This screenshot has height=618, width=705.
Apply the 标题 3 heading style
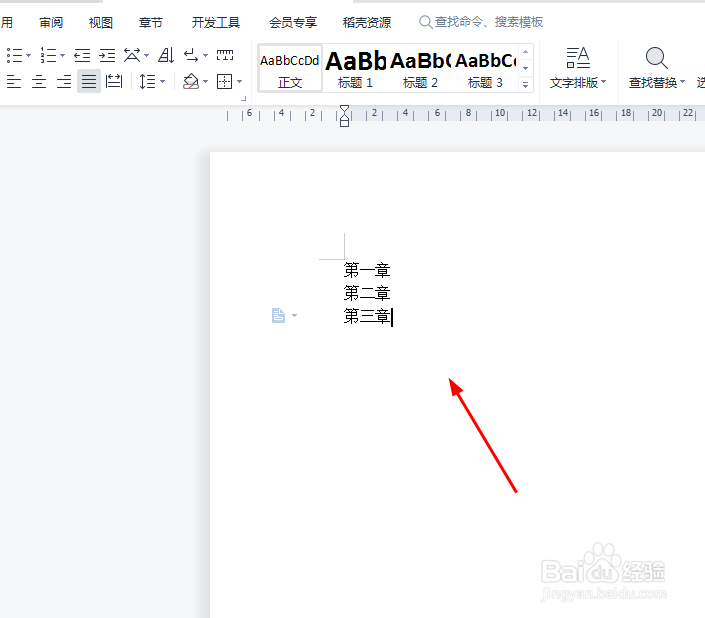(x=485, y=69)
